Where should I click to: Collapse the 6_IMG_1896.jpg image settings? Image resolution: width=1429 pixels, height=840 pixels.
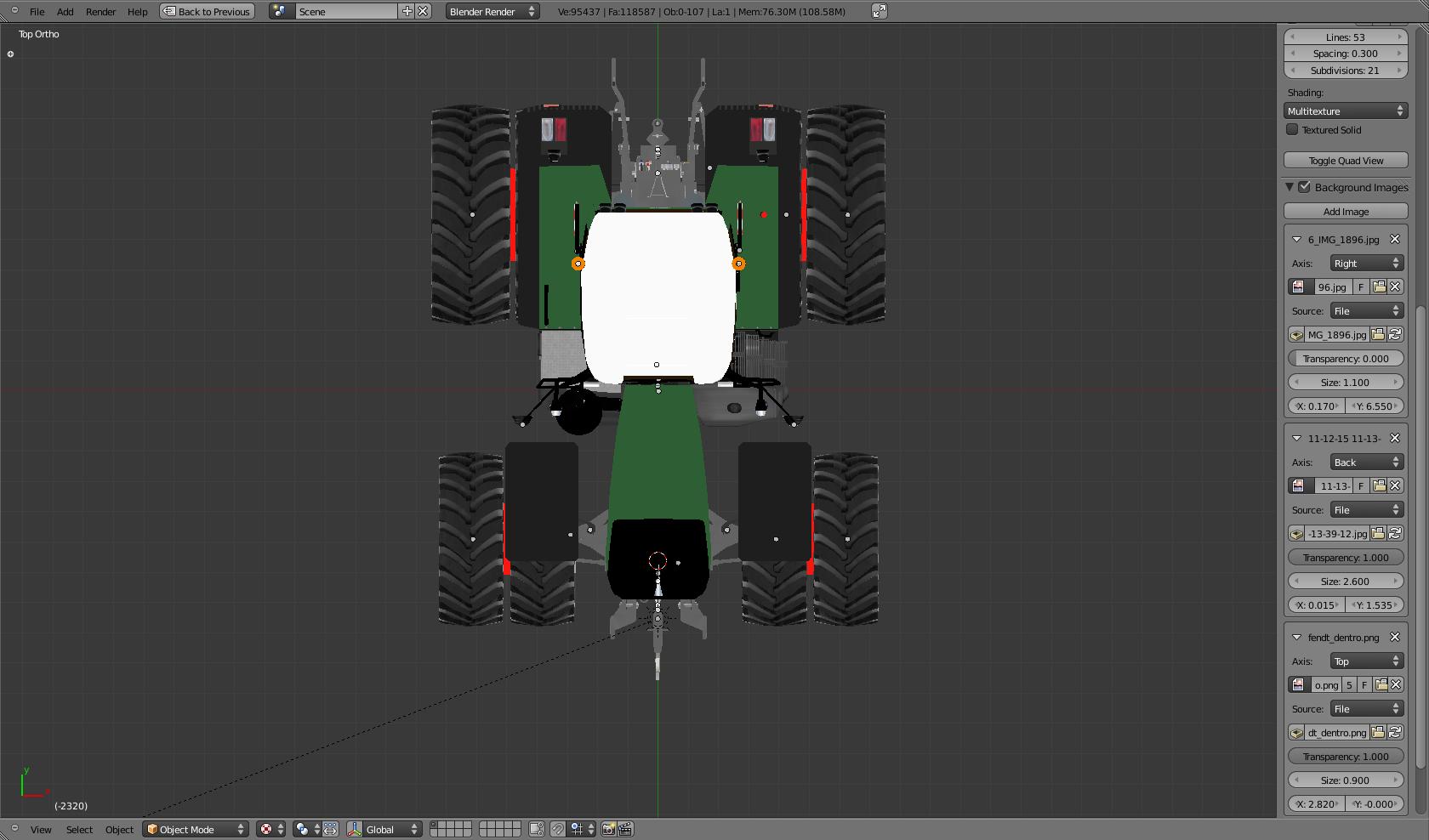pos(1297,240)
